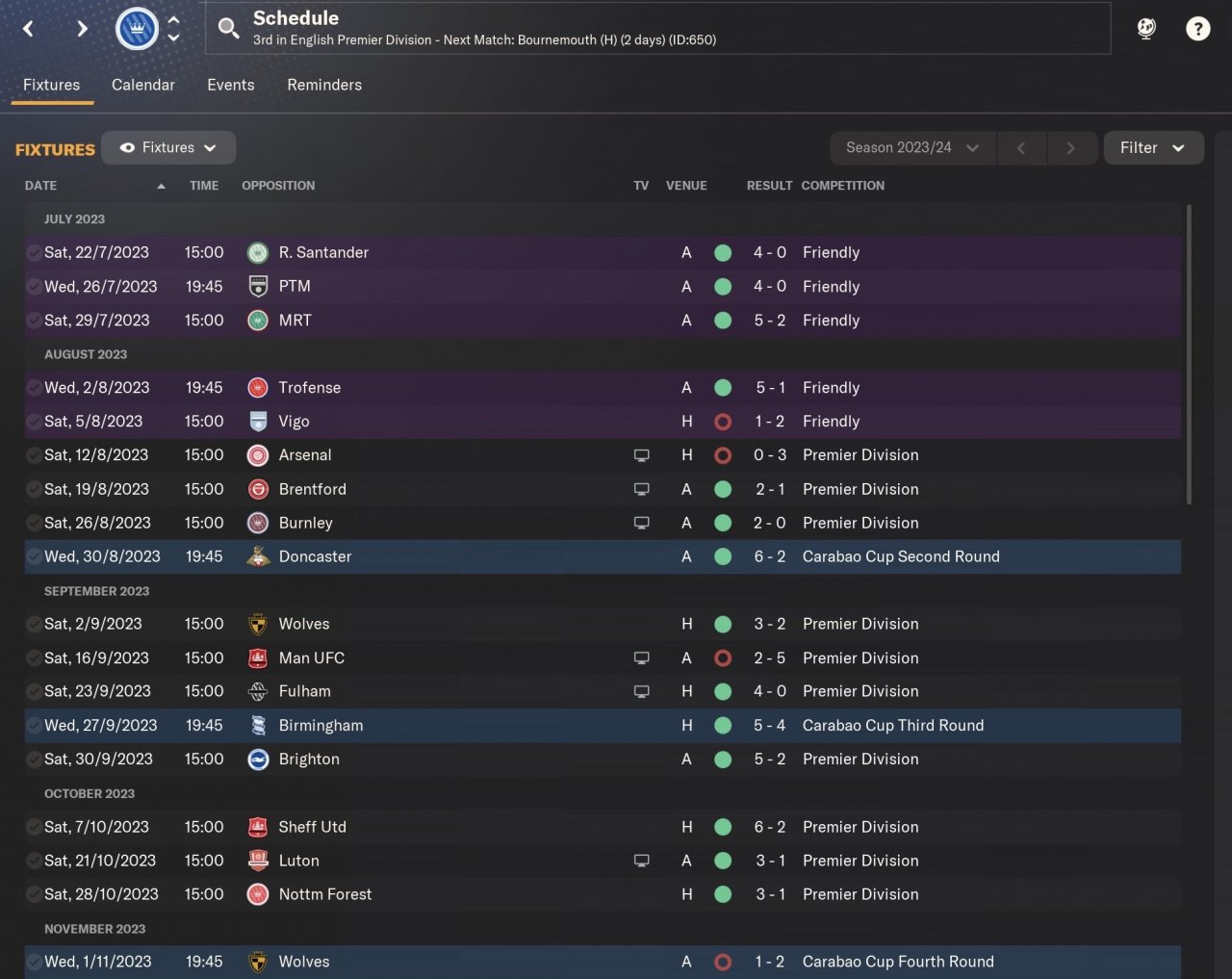Viewport: 1232px width, 979px height.
Task: Click the Arsenal club badge
Action: tap(258, 455)
